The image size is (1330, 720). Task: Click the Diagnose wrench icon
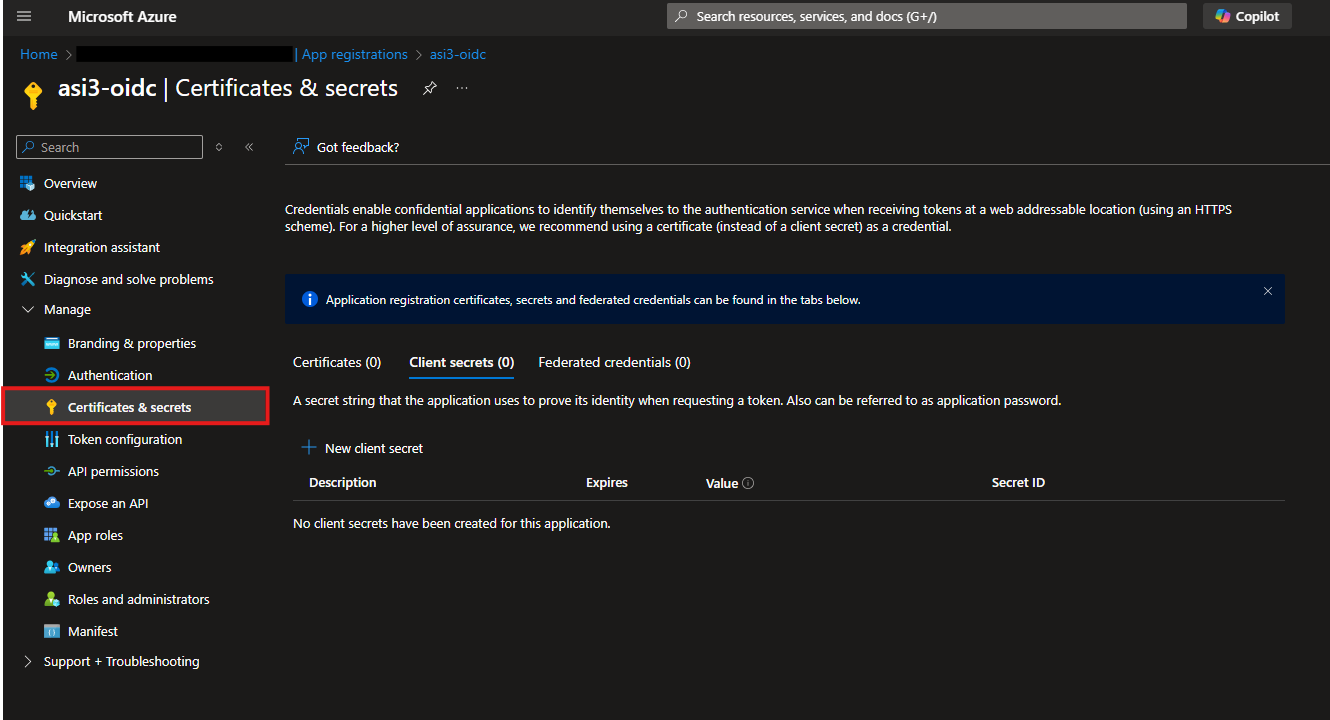(27, 279)
